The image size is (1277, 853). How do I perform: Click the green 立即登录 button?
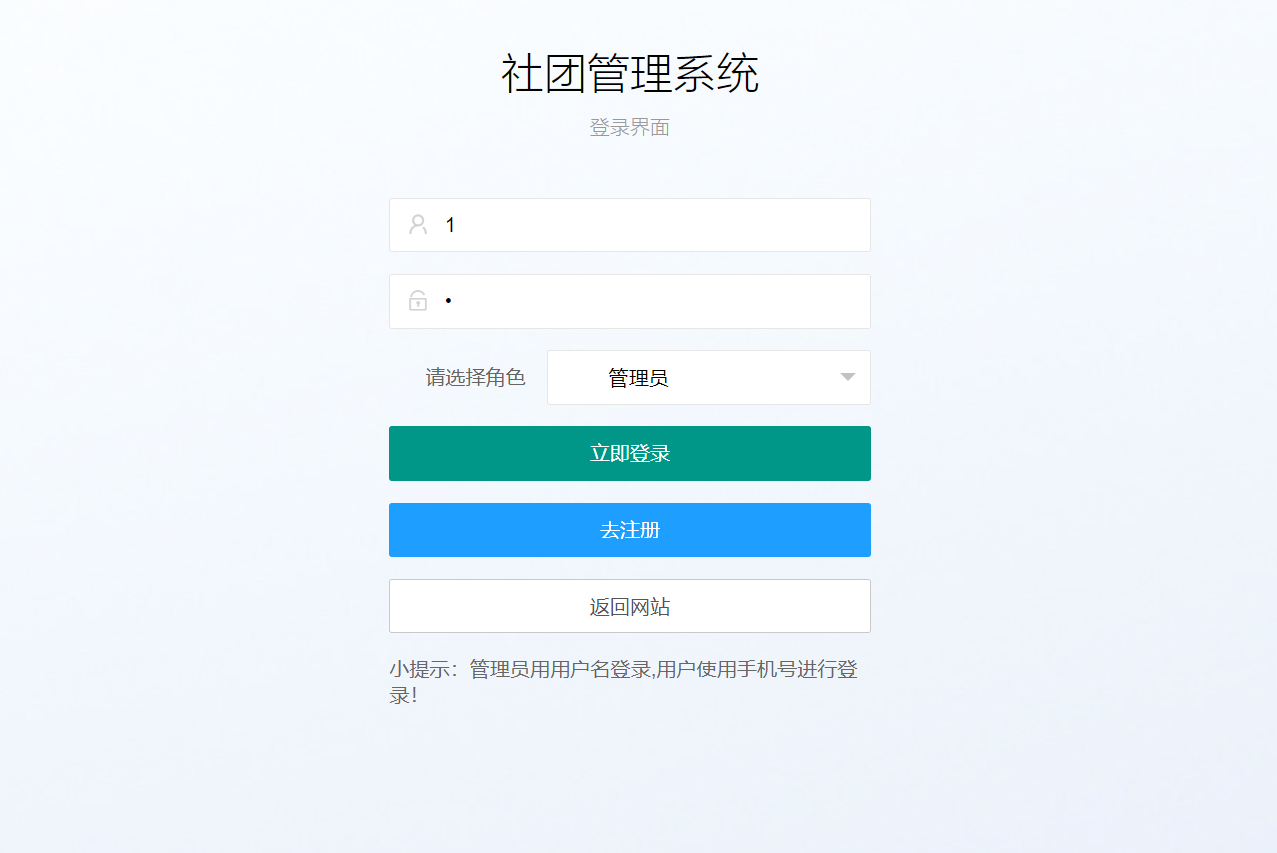(630, 453)
